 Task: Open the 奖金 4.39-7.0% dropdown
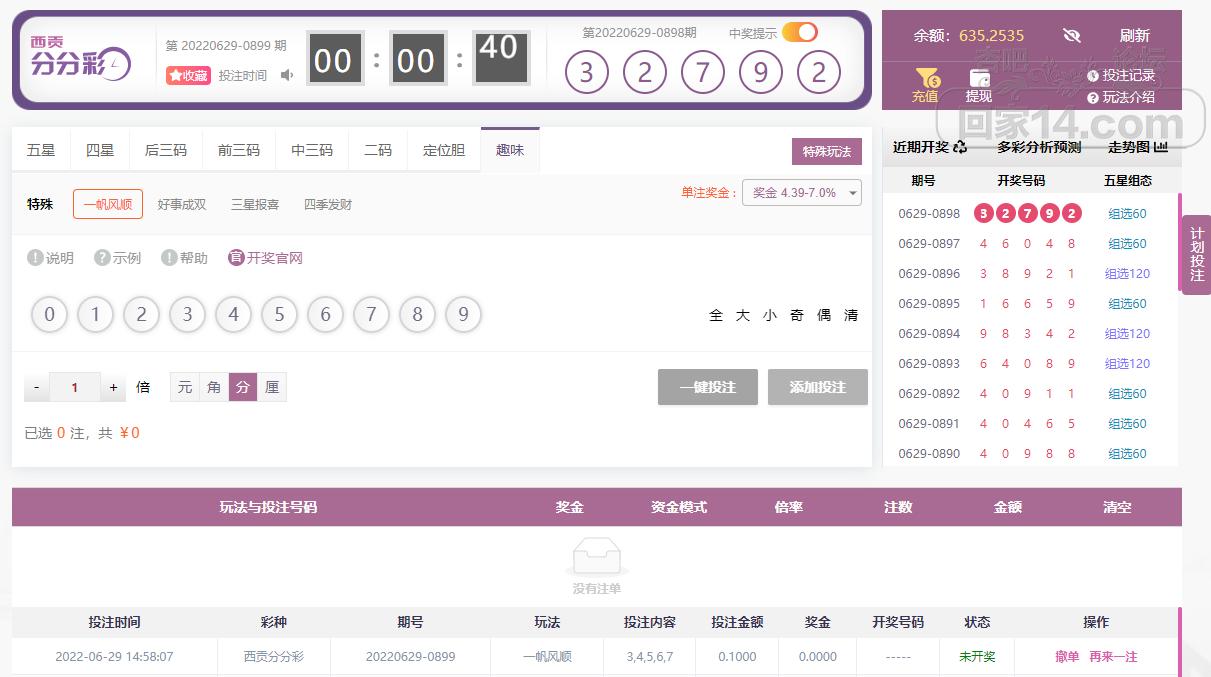click(802, 192)
